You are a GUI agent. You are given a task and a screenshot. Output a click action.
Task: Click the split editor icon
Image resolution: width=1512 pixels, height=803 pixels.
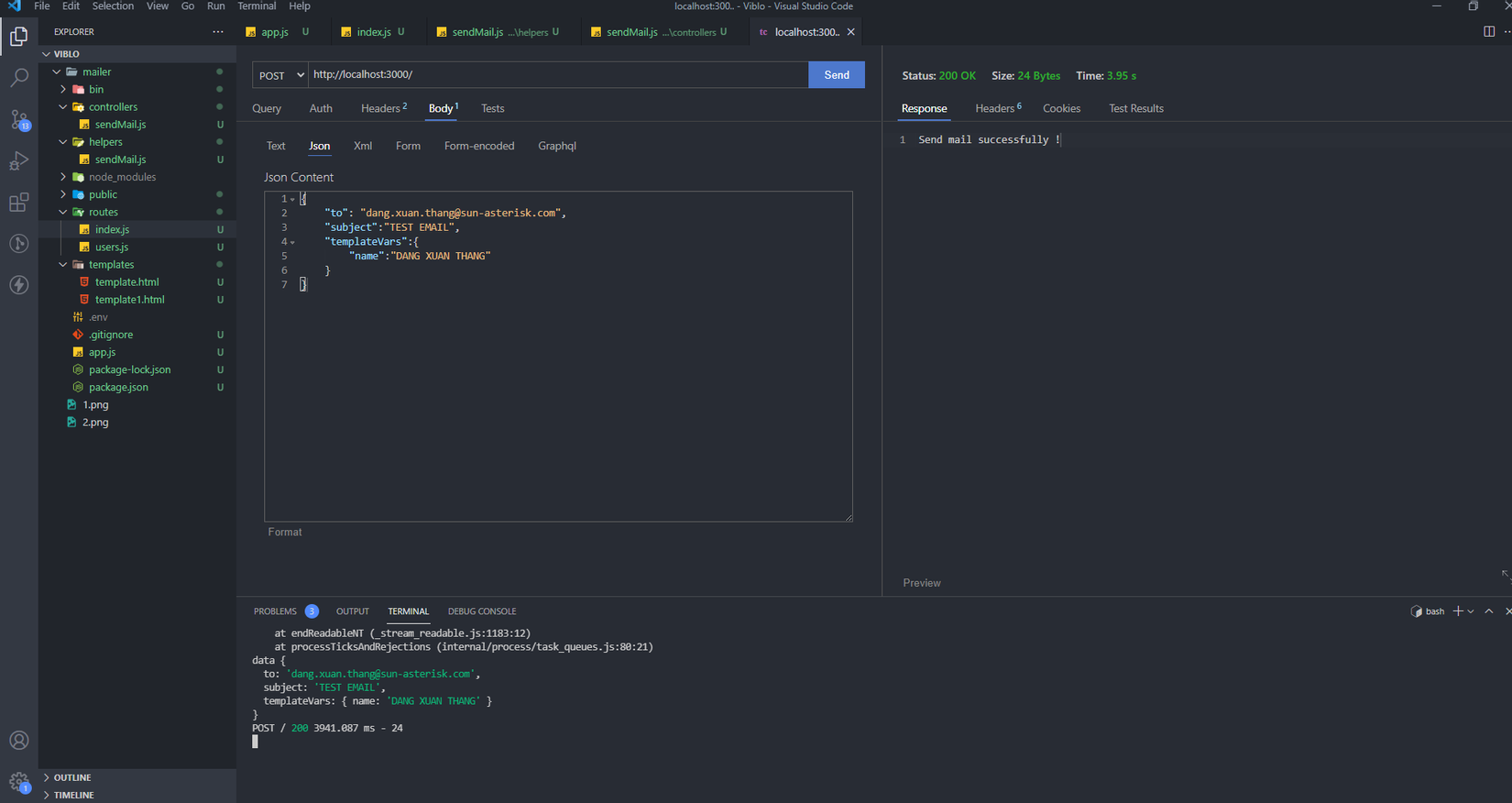click(x=1488, y=32)
